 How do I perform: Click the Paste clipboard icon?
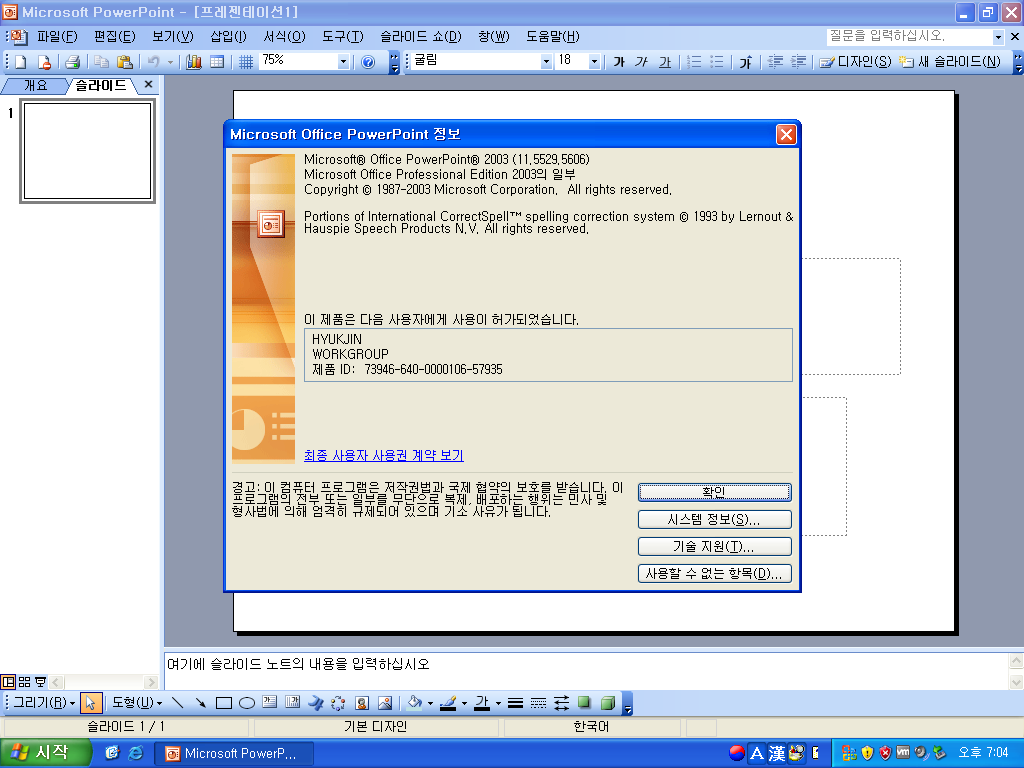pos(124,62)
